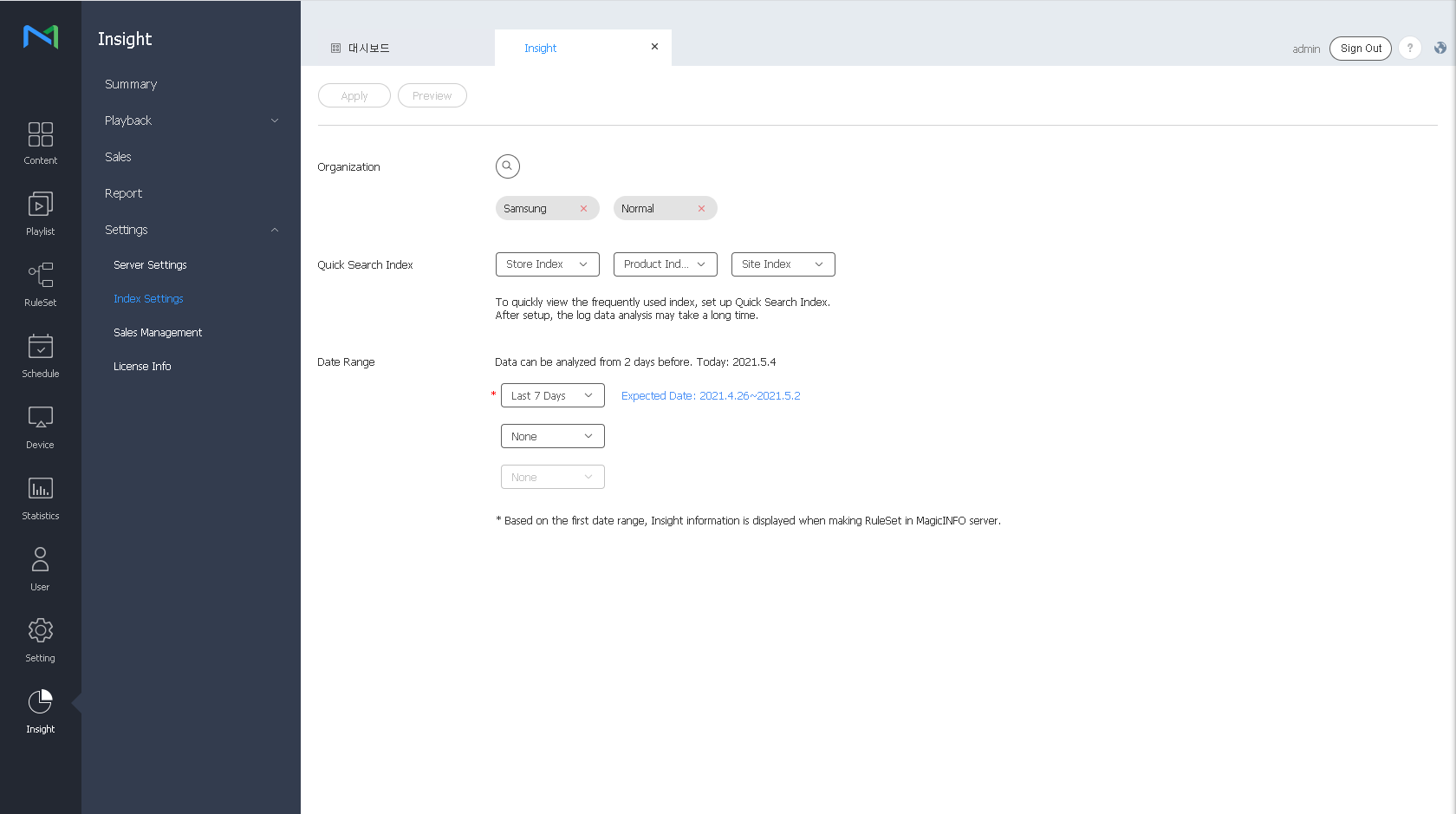The image size is (1456, 814).
Task: Switch to the 대시보드 tab
Action: (x=368, y=49)
